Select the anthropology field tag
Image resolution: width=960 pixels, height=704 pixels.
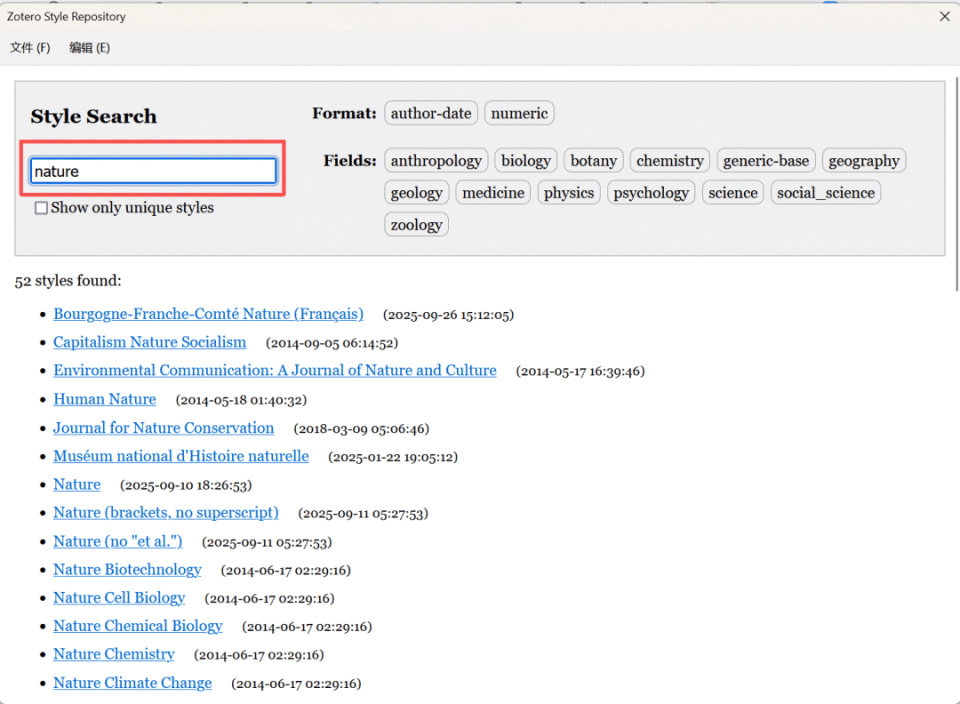coord(436,160)
